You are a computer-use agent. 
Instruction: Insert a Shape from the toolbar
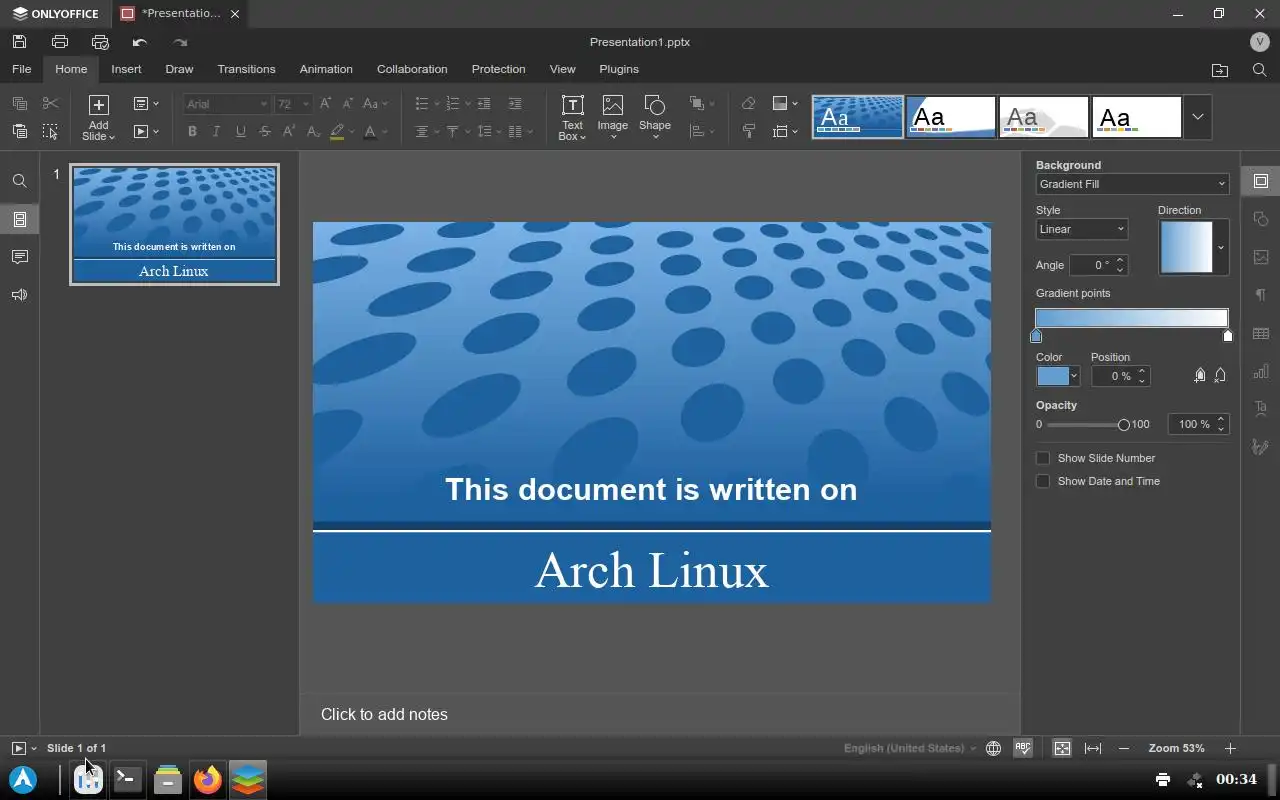tap(655, 118)
